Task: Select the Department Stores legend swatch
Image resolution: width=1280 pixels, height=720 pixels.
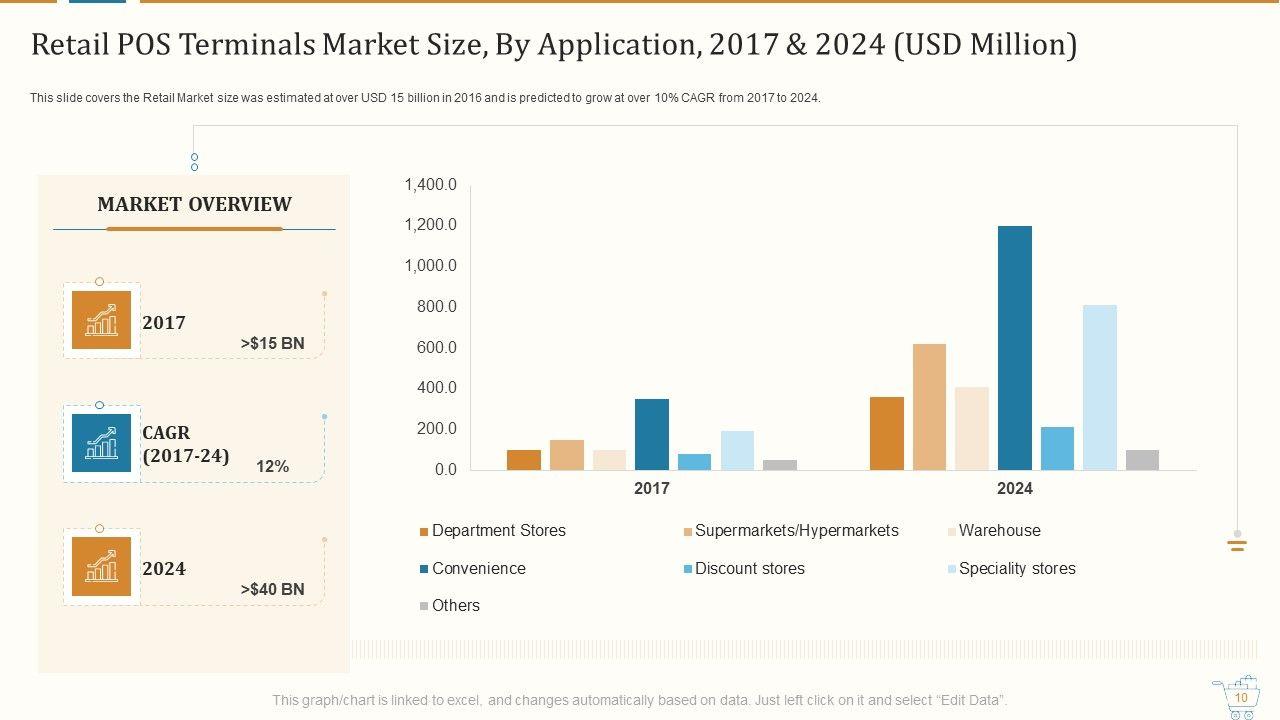Action: [424, 532]
